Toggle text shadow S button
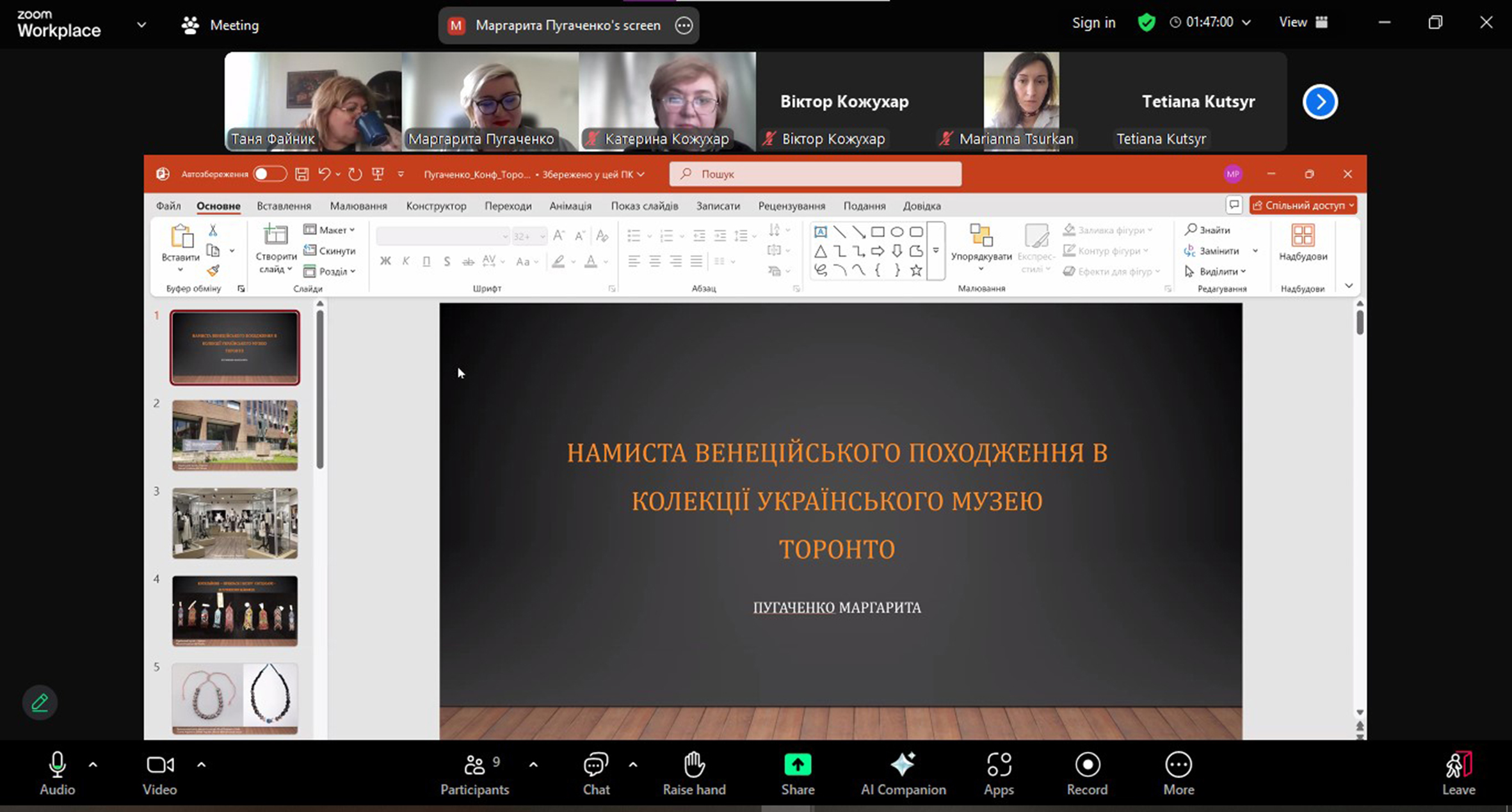This screenshot has width=1512, height=812. click(x=447, y=261)
